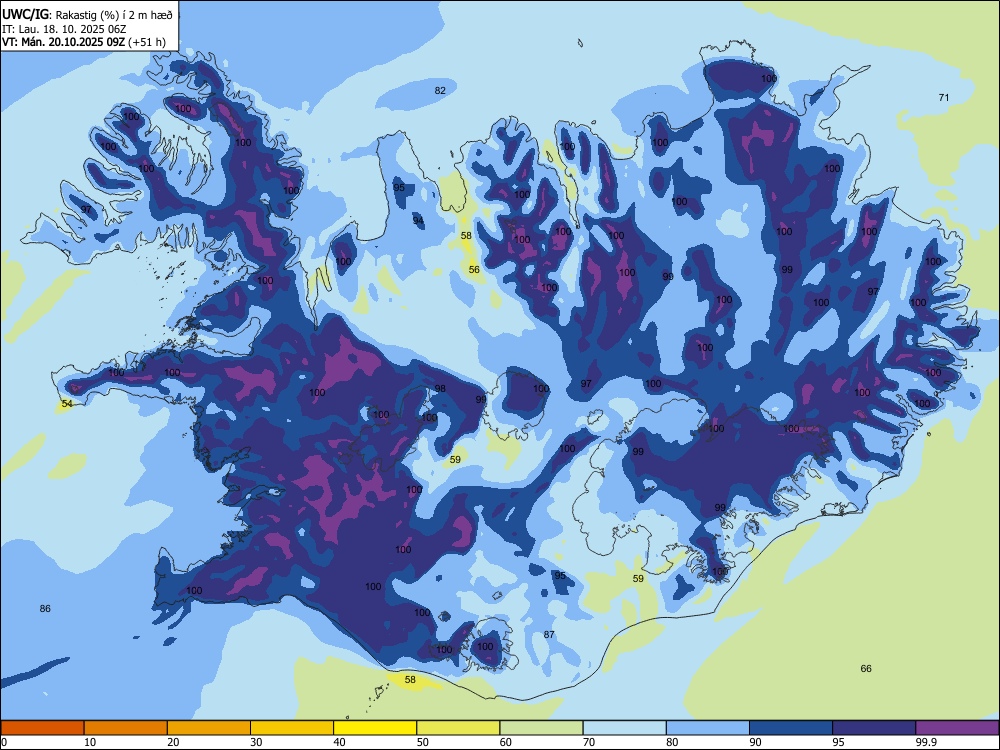
Task: Click the legend scale label '40'
Action: [340, 742]
